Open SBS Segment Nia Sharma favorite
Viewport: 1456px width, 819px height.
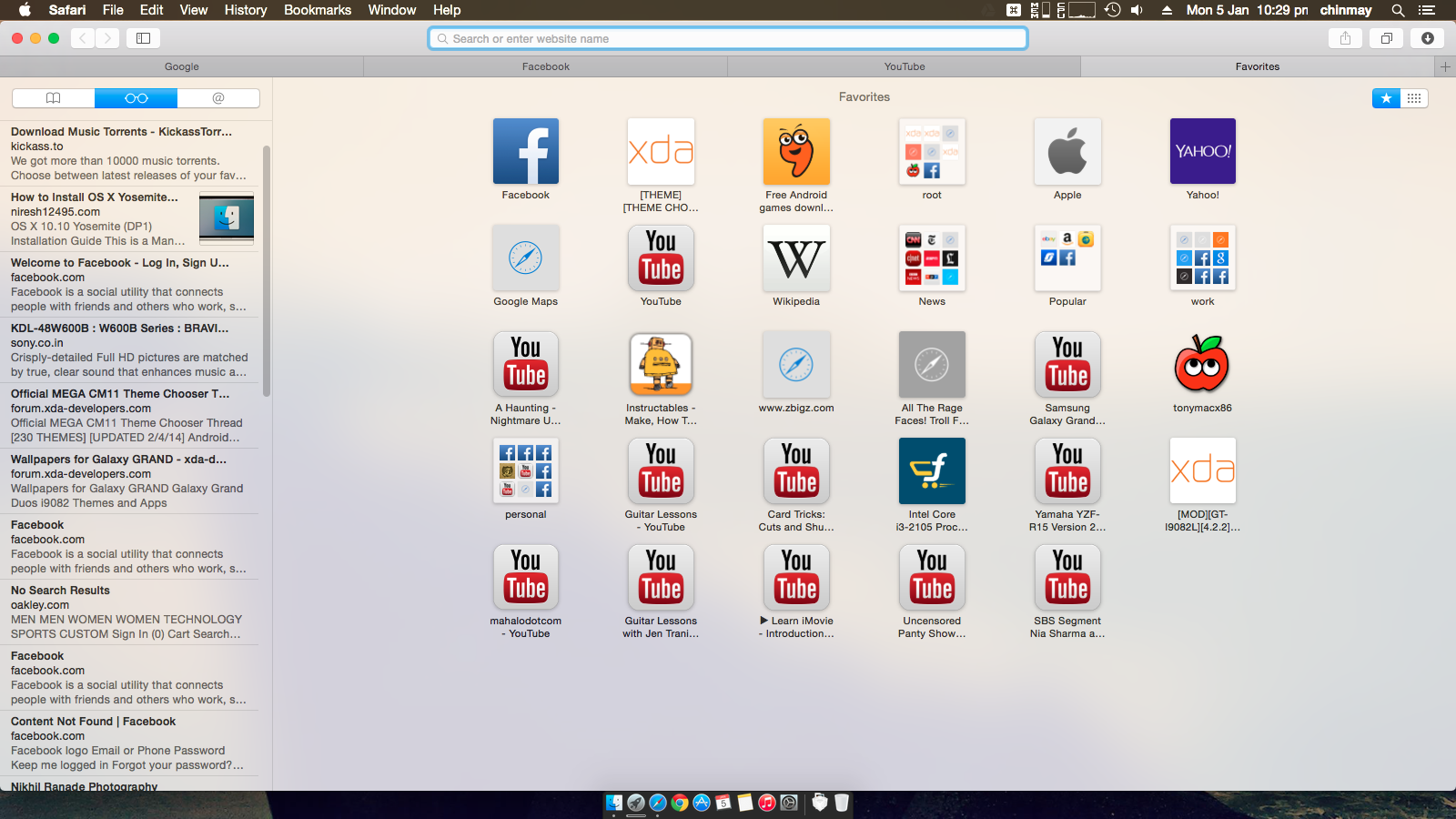1067,577
